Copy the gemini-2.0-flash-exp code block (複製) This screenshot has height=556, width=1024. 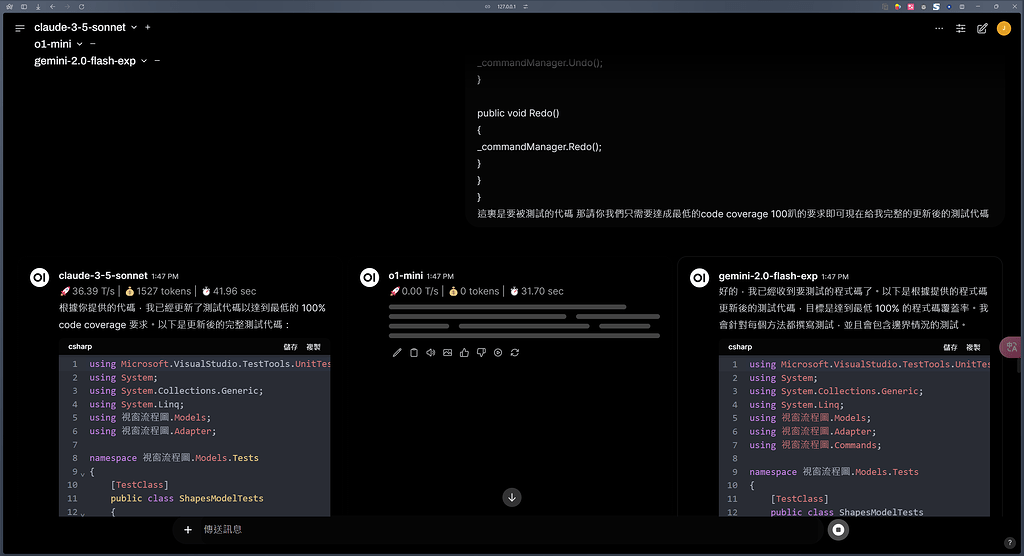click(x=973, y=348)
